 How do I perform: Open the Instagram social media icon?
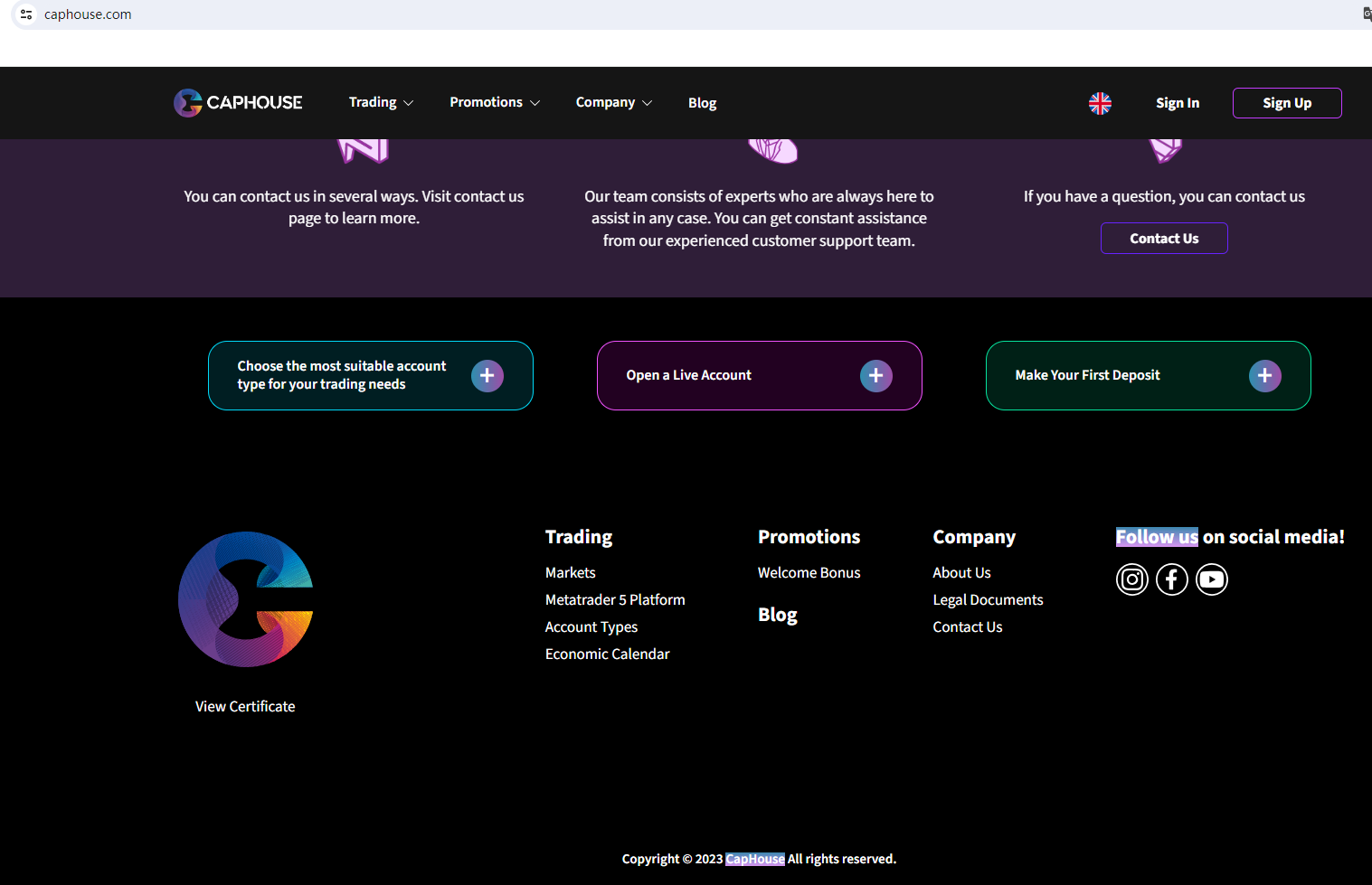pyautogui.click(x=1131, y=579)
